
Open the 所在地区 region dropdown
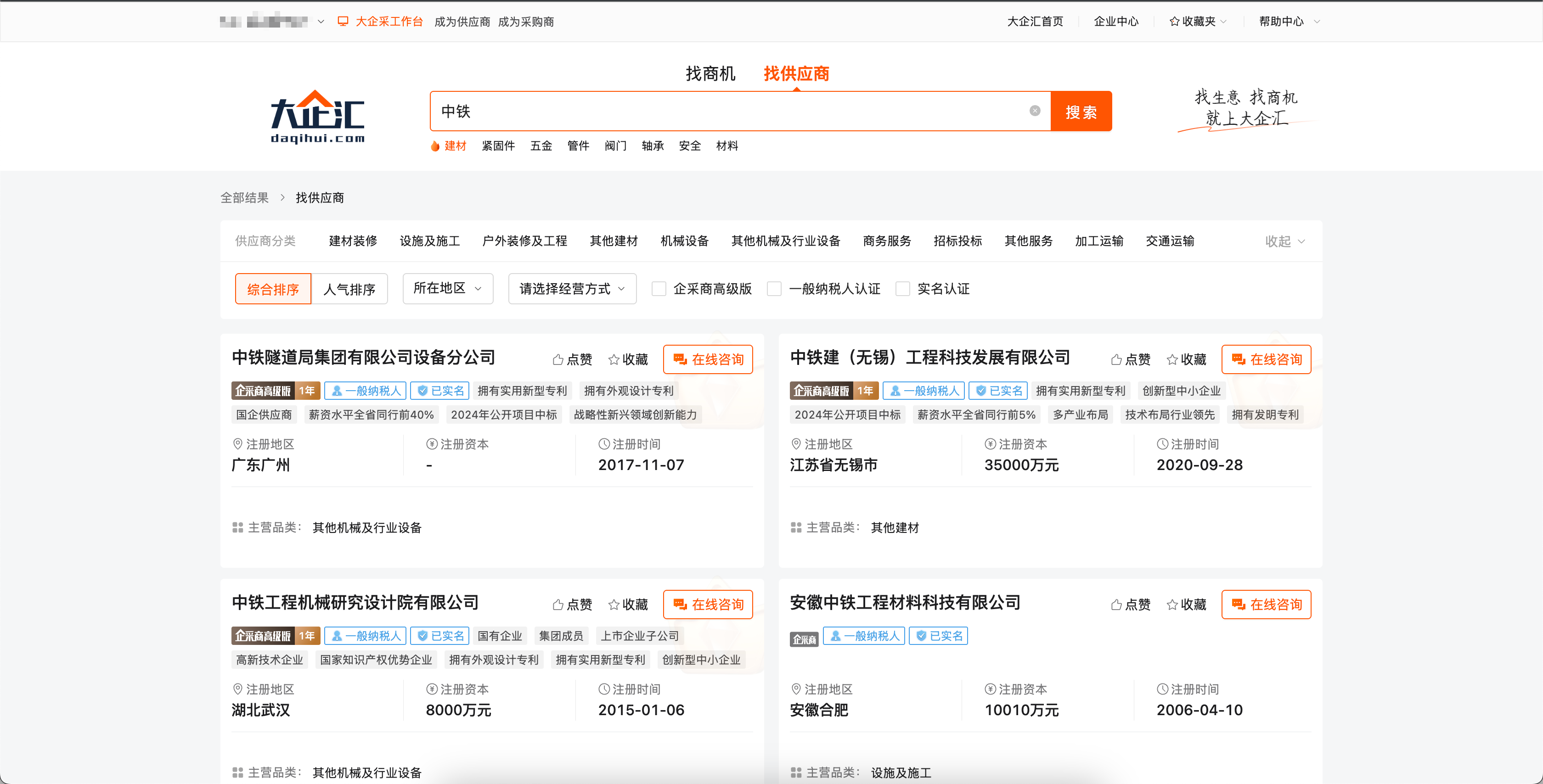[x=447, y=288]
